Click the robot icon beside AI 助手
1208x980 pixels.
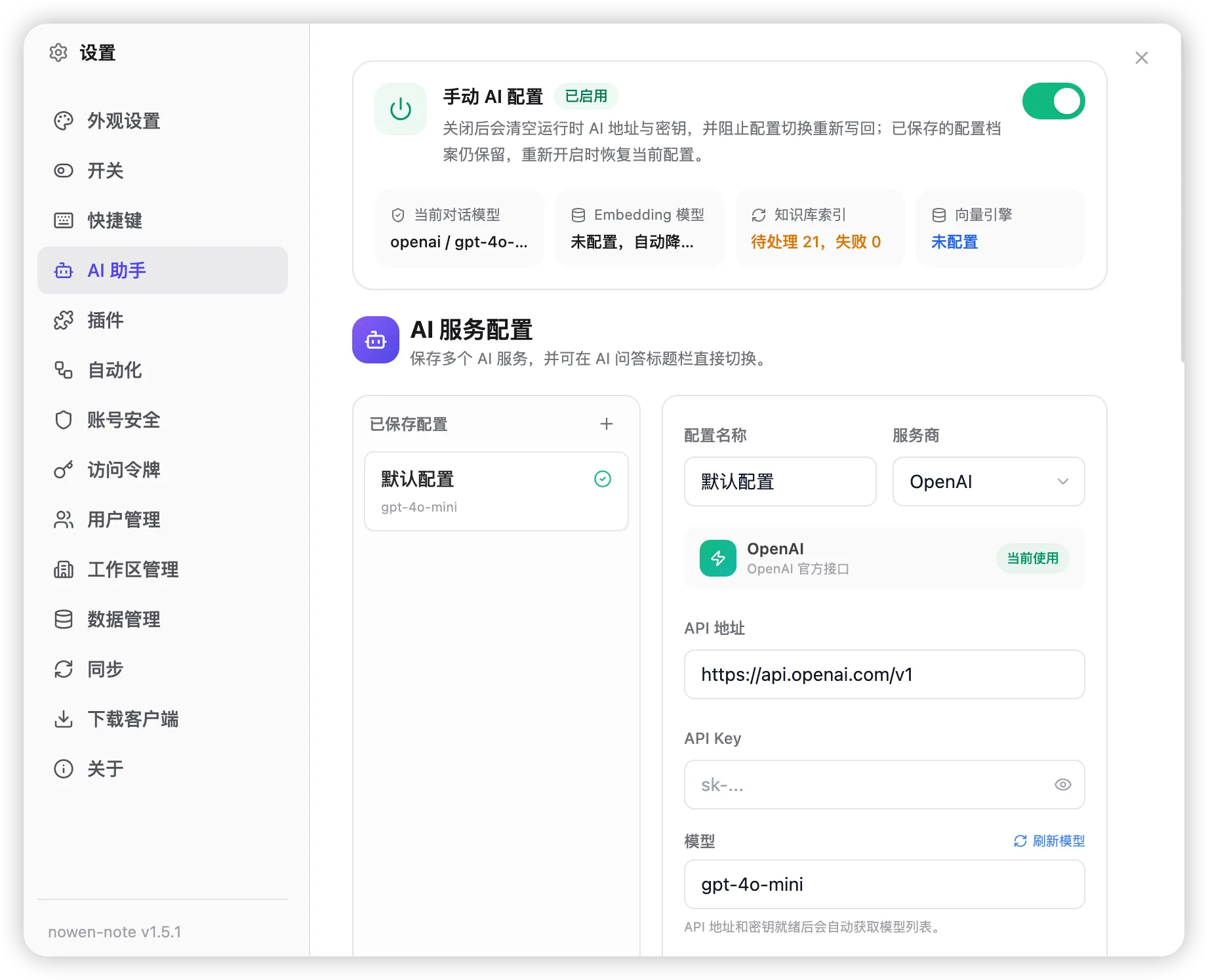[x=64, y=270]
